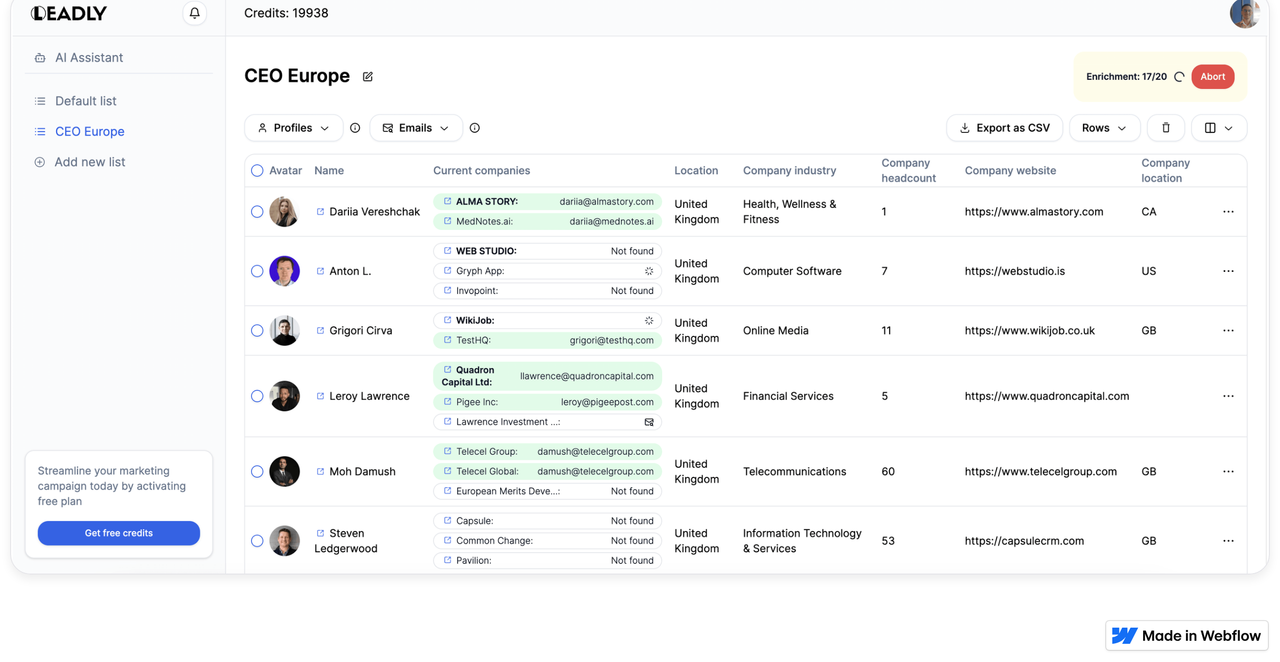Open the external link icon for Leroy Lawrence
1280x662 pixels.
click(x=320, y=396)
